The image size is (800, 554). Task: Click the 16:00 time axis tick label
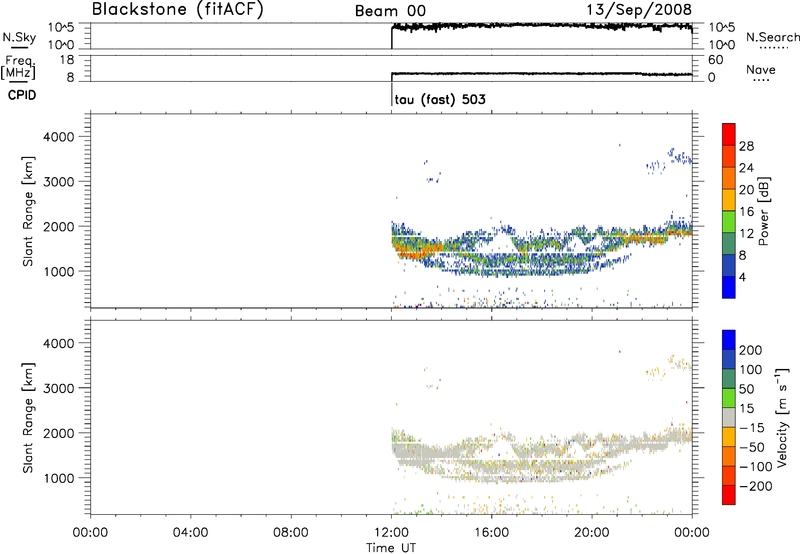(x=491, y=533)
